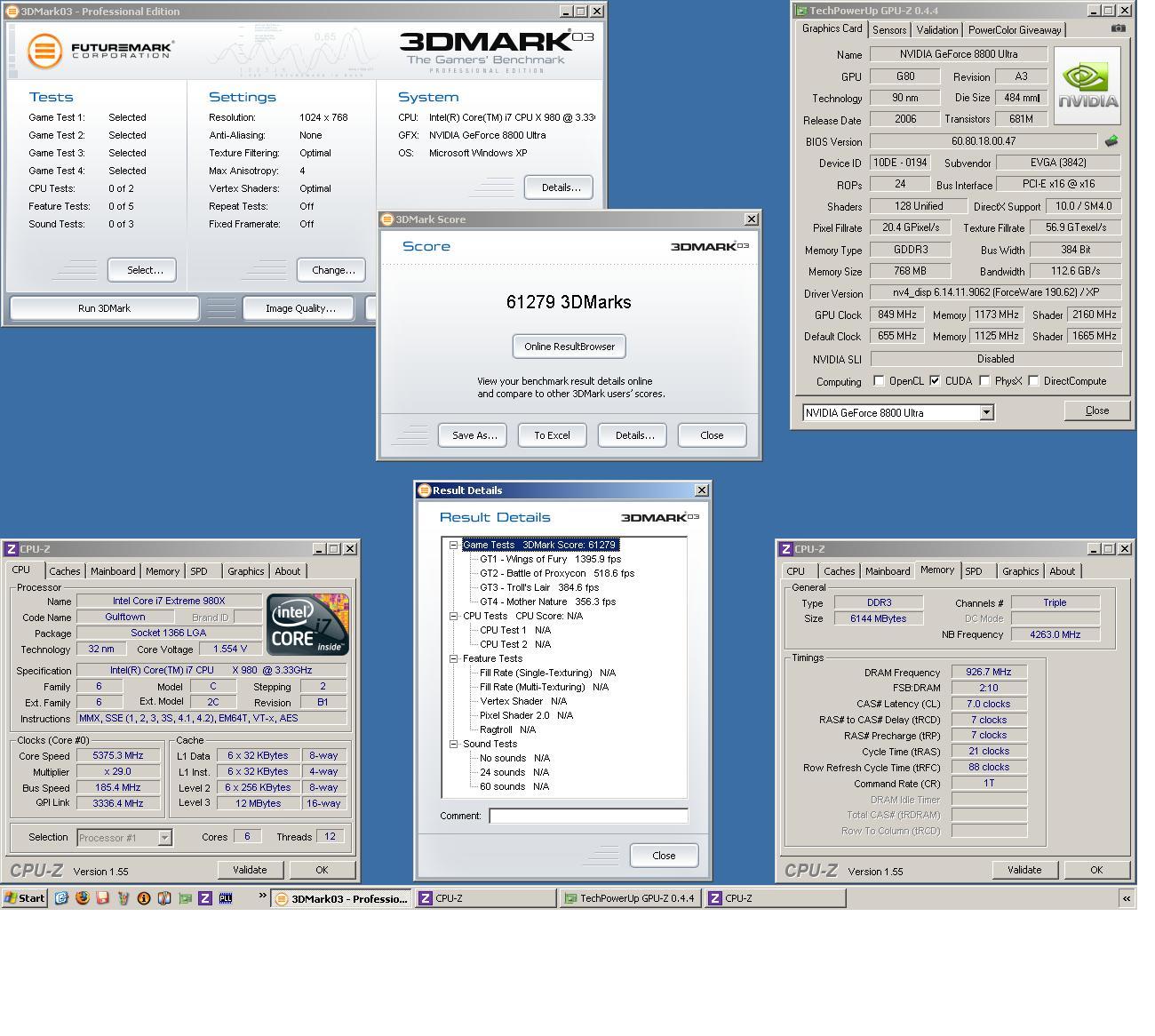Show more quick launch items chevron
1155x1036 pixels.
click(263, 896)
